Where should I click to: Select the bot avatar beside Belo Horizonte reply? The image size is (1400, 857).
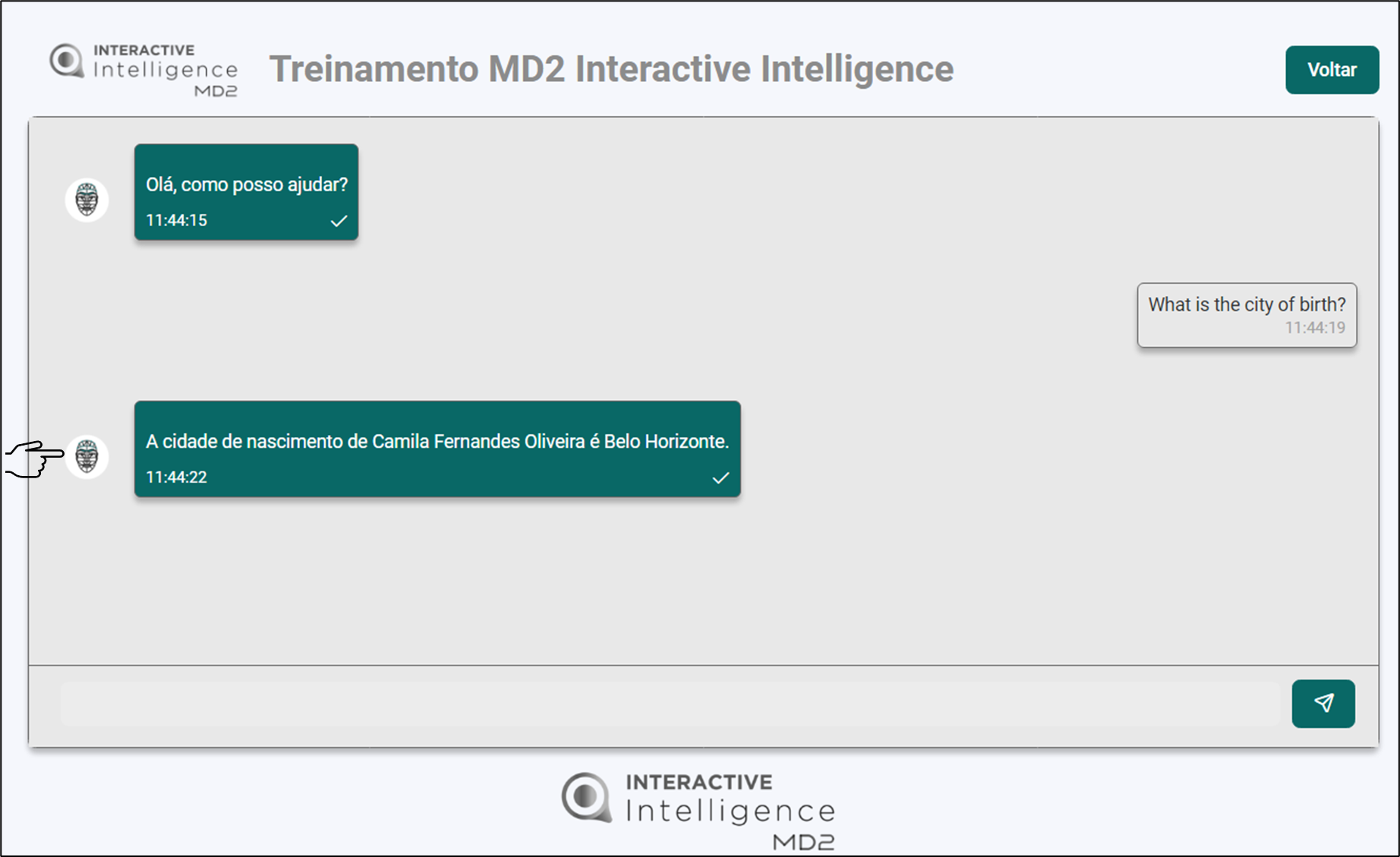pos(87,457)
